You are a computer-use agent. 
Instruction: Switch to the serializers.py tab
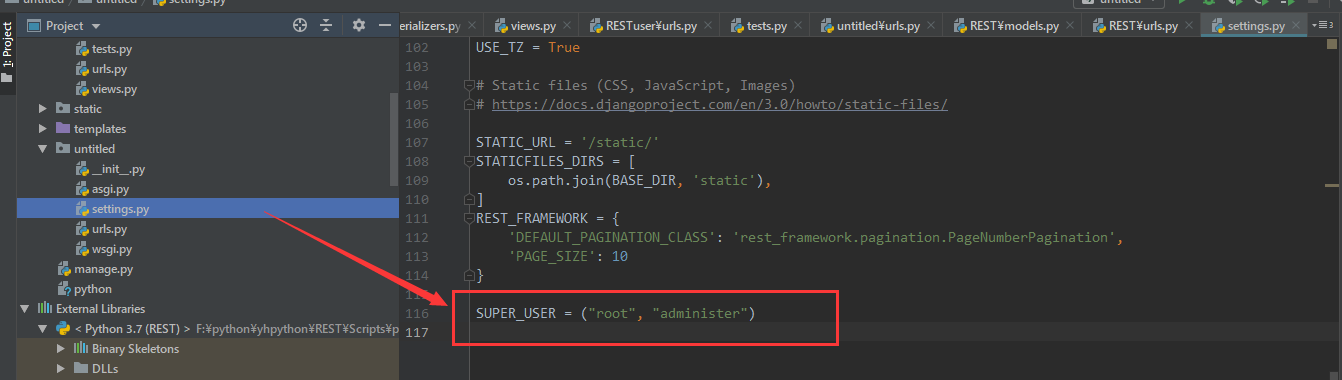[430, 26]
